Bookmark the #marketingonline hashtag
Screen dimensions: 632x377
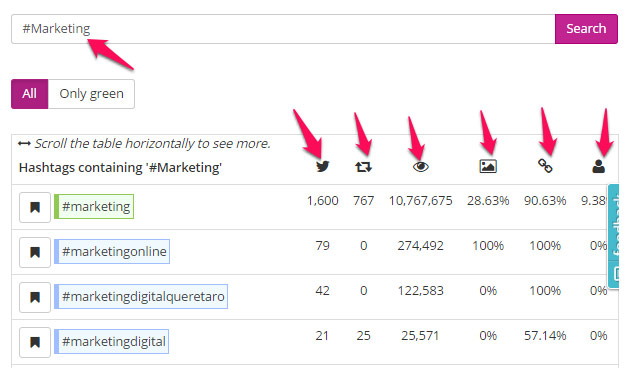point(35,252)
